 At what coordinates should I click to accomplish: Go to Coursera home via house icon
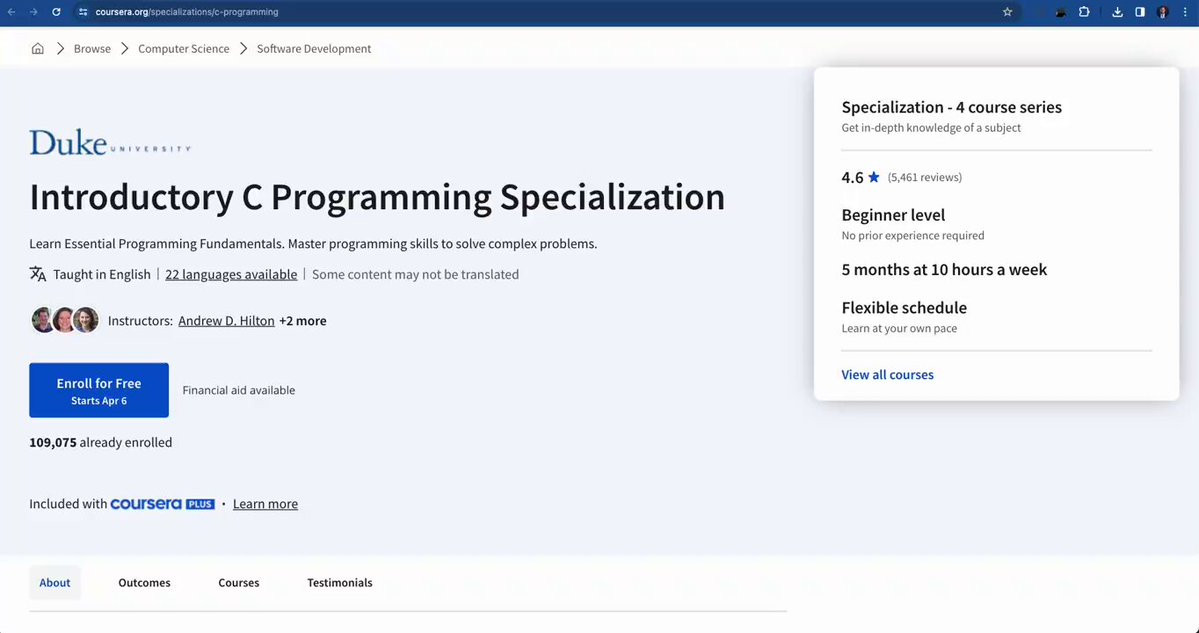[37, 48]
